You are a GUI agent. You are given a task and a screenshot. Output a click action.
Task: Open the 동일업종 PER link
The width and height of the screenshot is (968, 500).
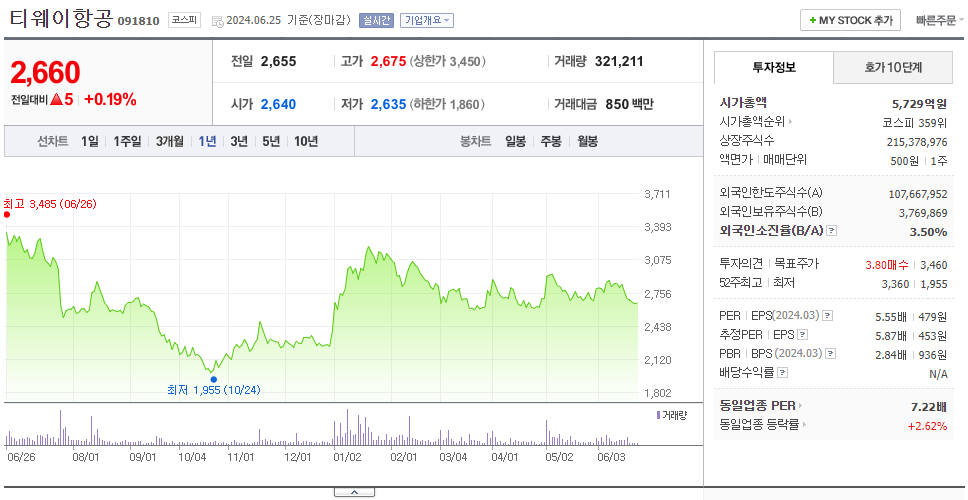757,406
